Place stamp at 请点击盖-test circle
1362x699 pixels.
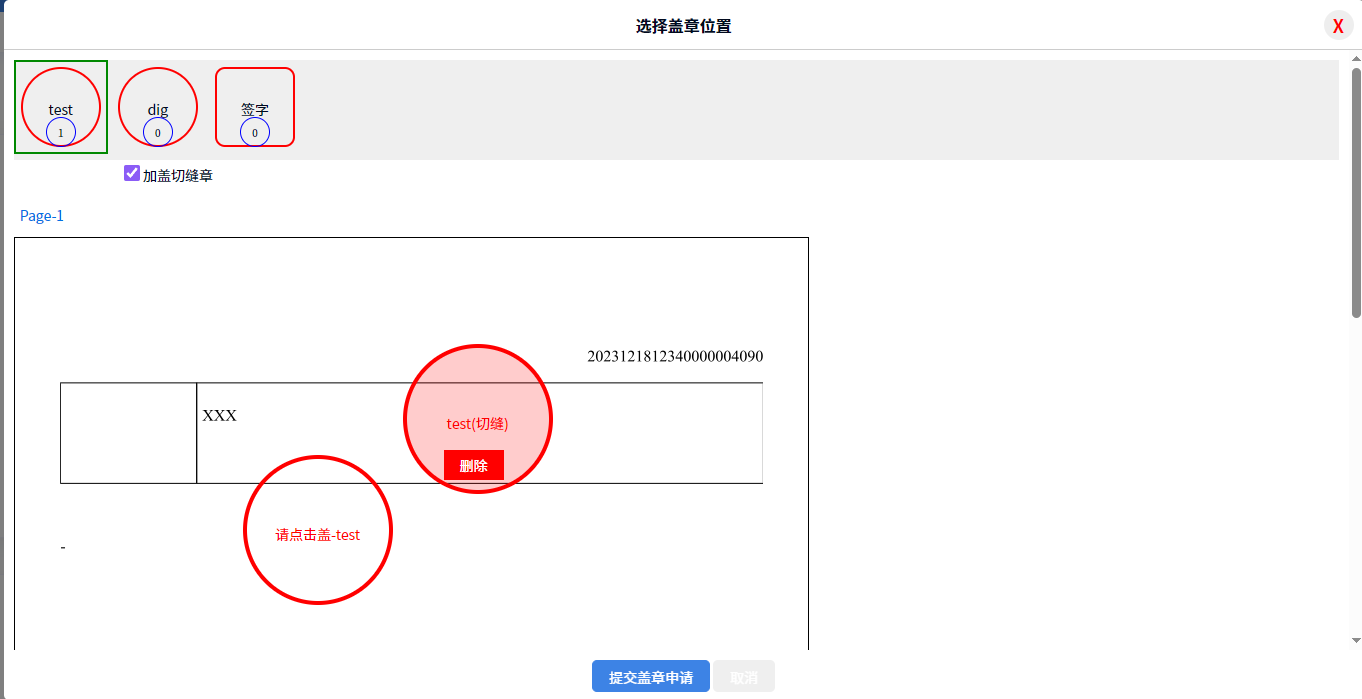coord(318,530)
